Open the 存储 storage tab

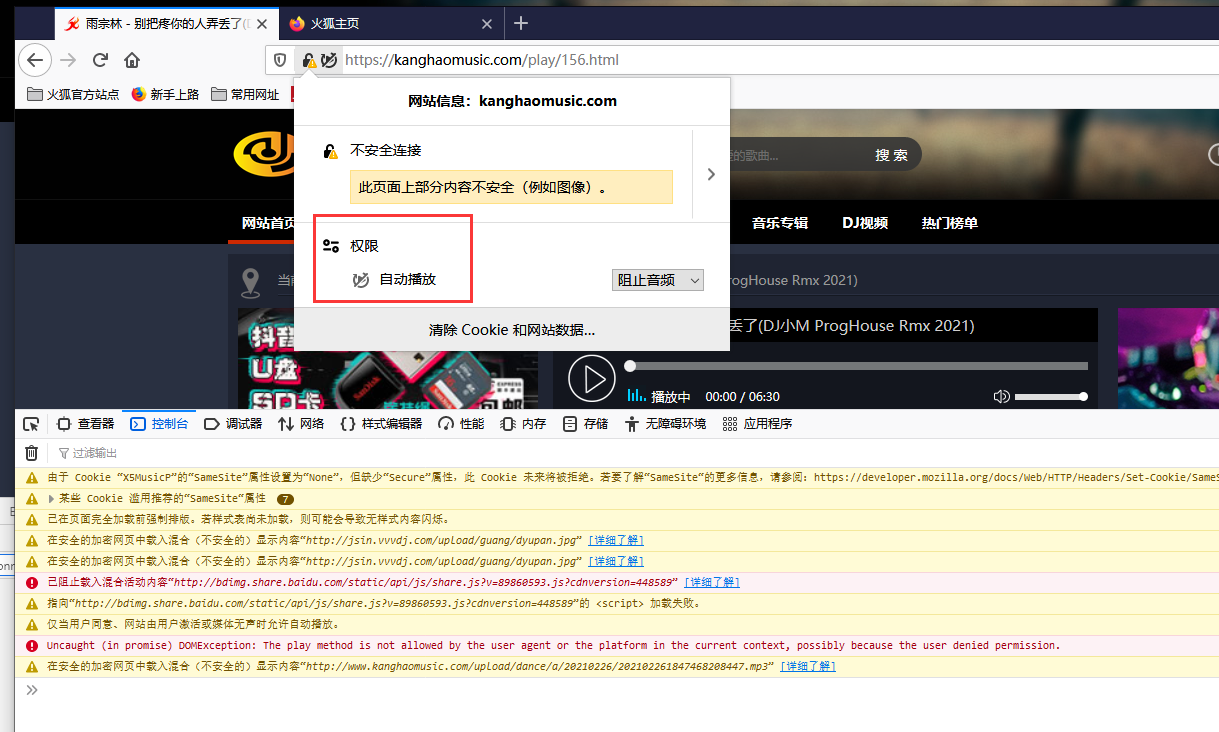(585, 424)
